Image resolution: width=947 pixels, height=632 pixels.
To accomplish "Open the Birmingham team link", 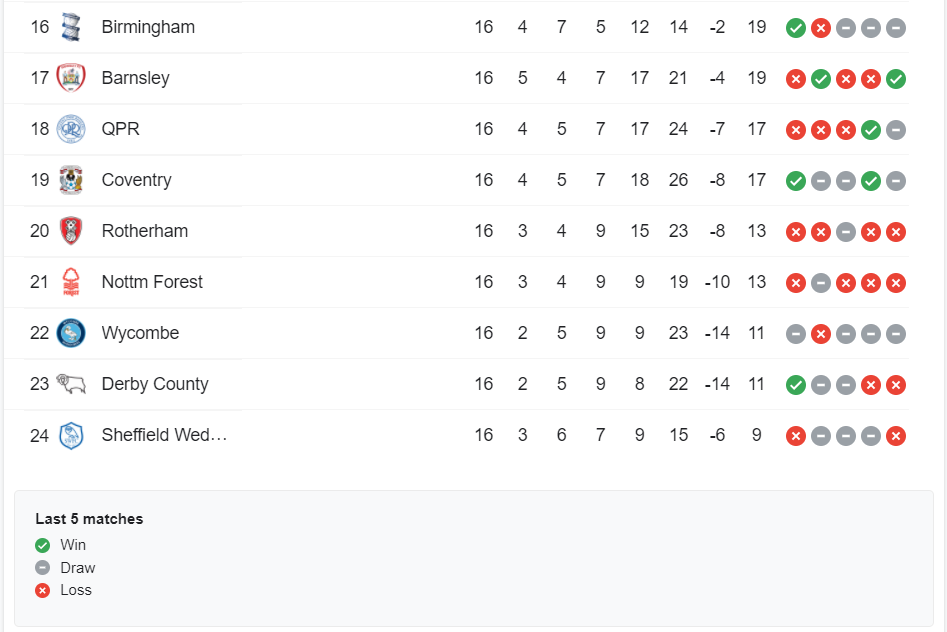I will point(148,27).
